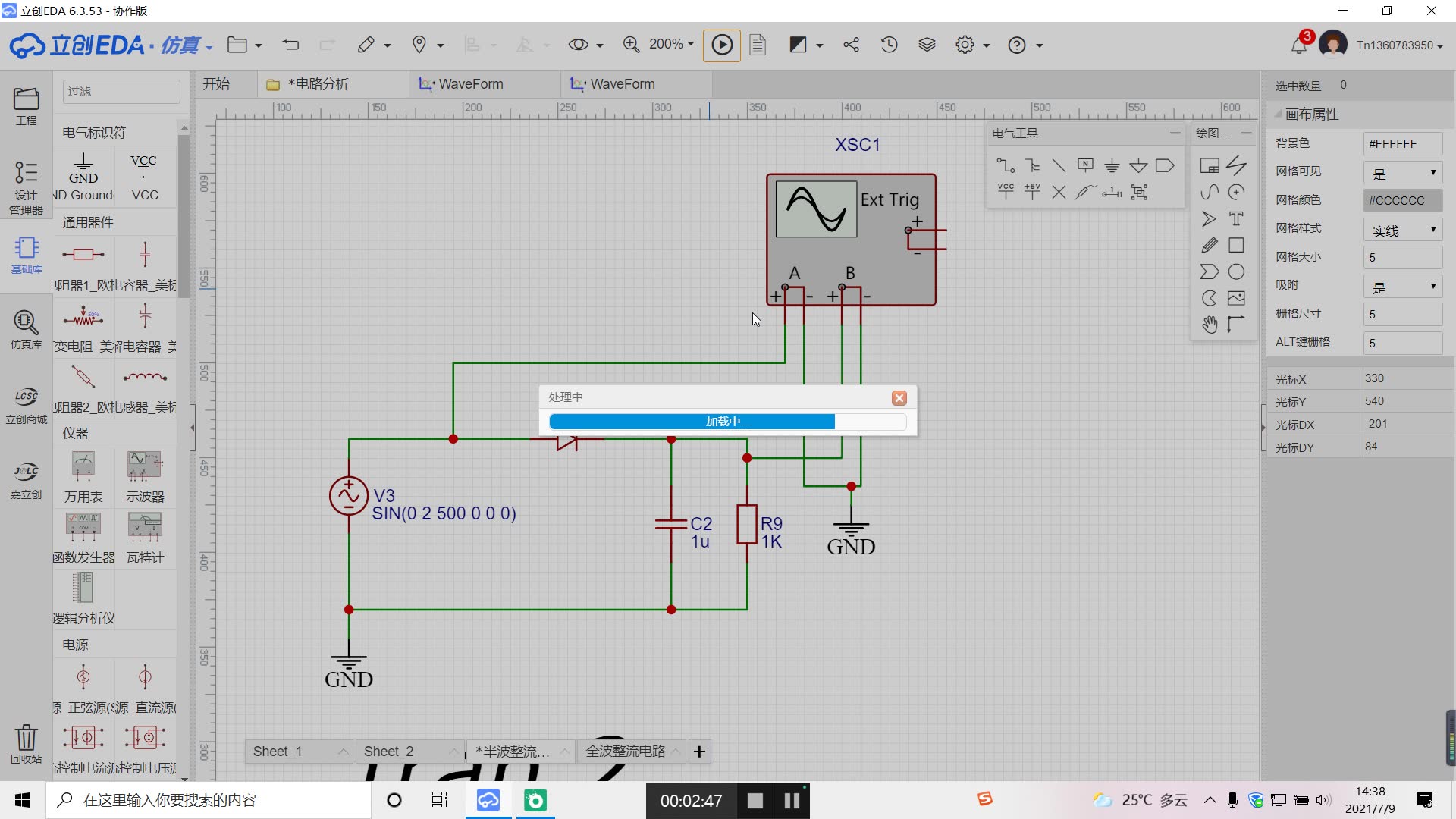Click 加载中 cancel loading button
Viewport: 1456px width, 819px height.
point(898,397)
